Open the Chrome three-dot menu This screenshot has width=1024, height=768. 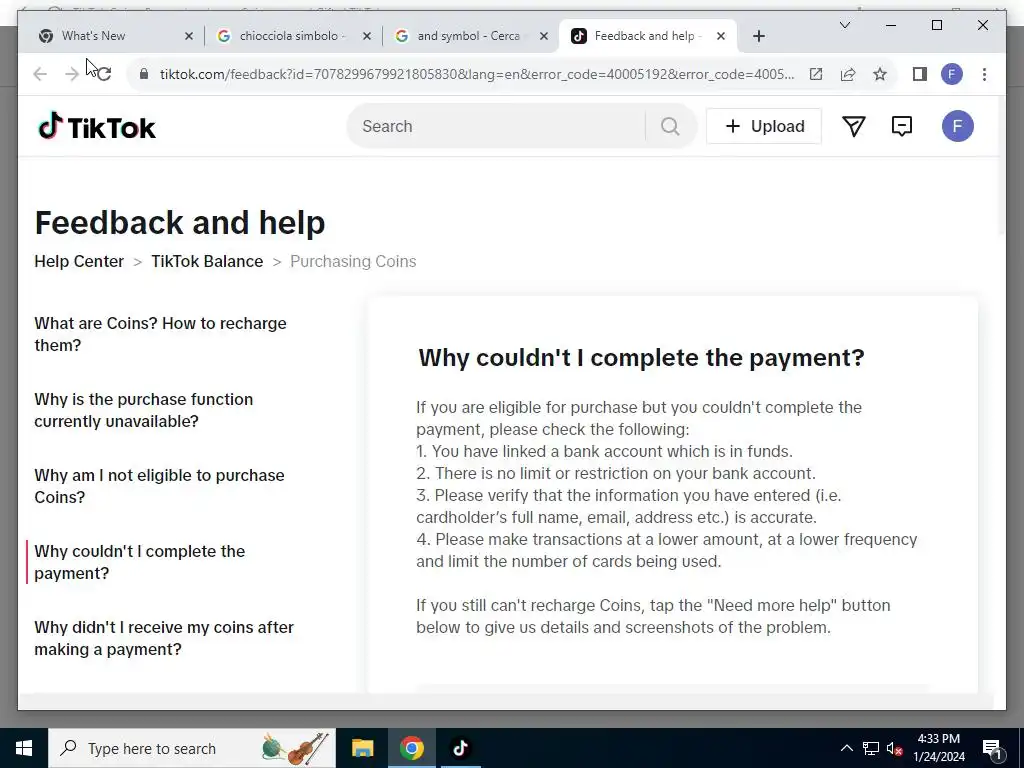tap(984, 74)
